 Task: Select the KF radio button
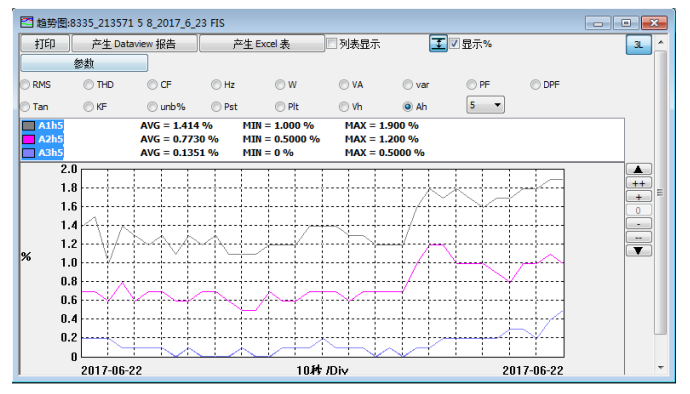(88, 107)
